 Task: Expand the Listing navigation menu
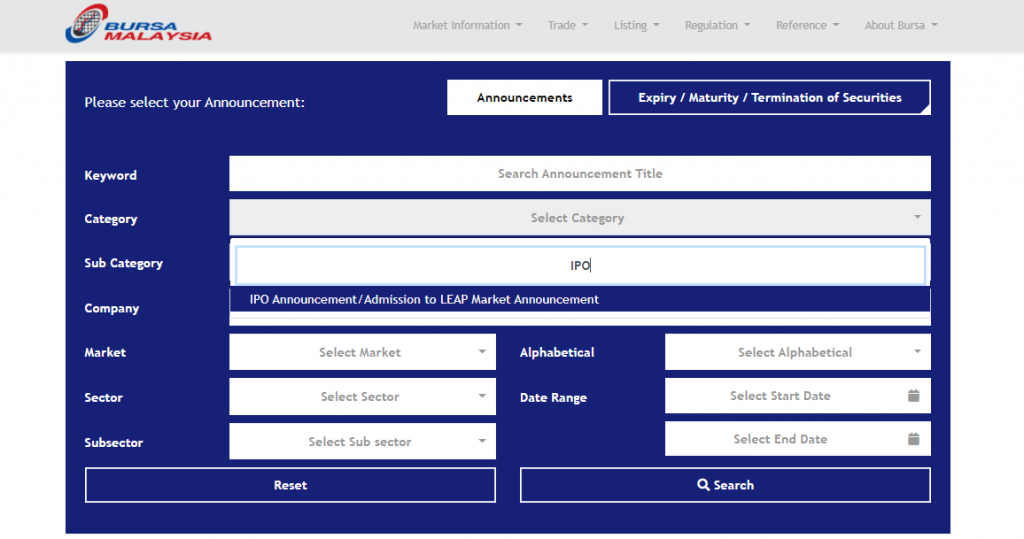pyautogui.click(x=636, y=26)
